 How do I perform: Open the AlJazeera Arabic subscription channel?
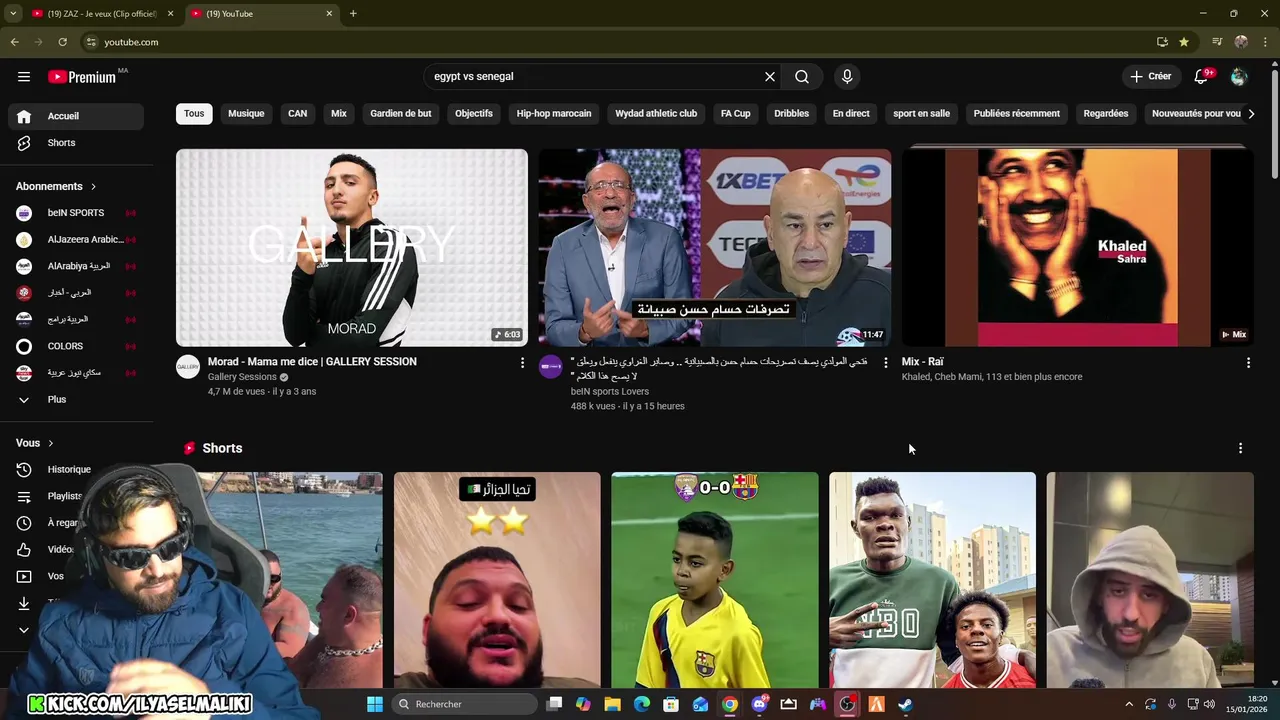[x=76, y=240]
